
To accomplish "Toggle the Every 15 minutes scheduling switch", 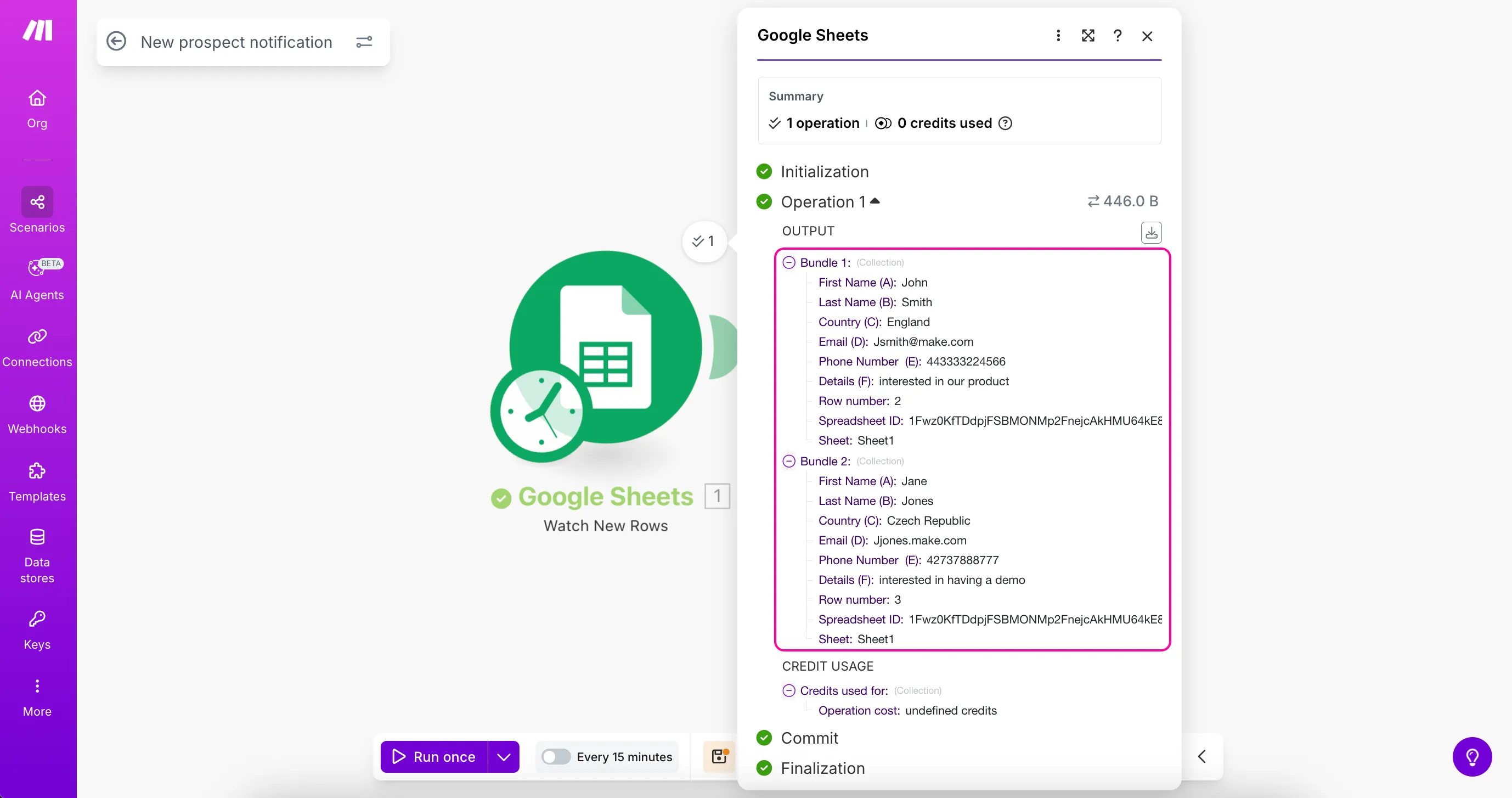I will [556, 757].
